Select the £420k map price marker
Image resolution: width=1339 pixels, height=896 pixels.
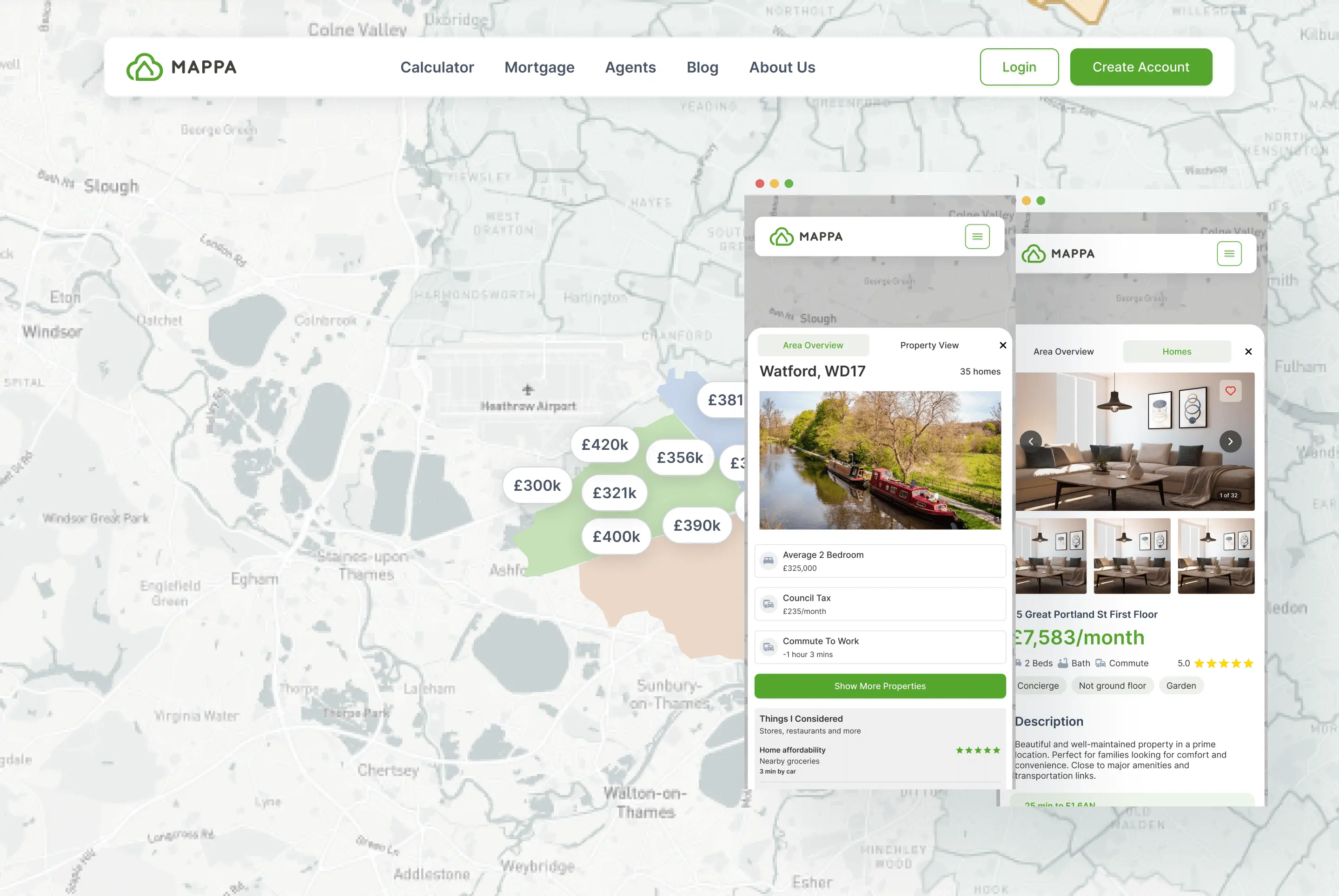(604, 445)
